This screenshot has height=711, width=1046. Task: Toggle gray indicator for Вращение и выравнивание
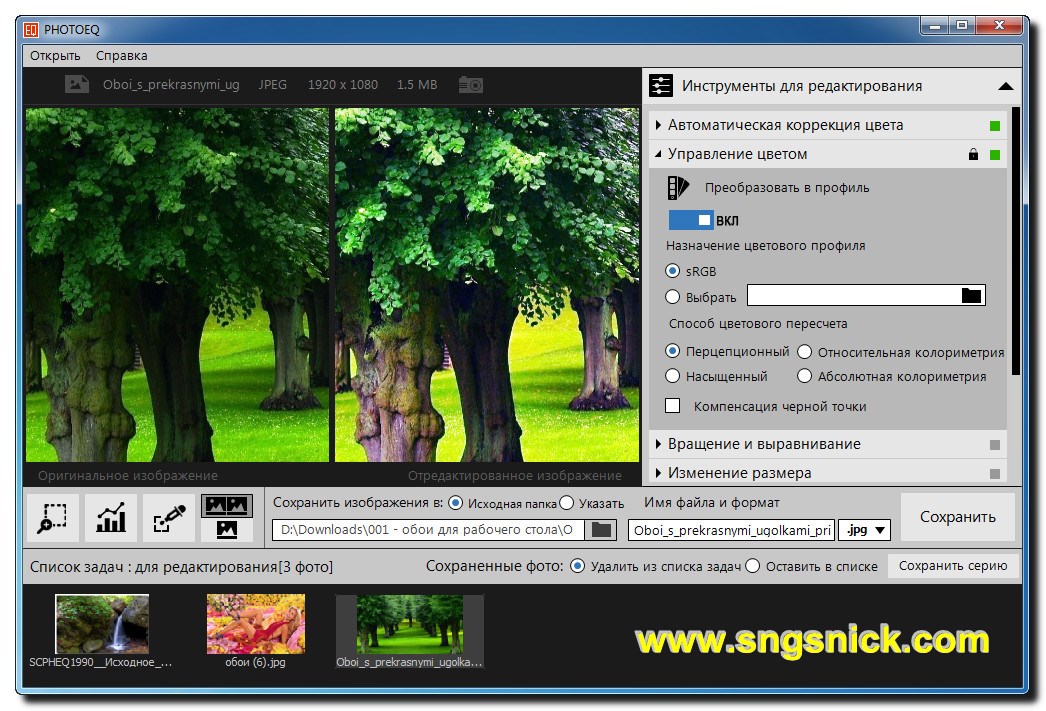(995, 445)
